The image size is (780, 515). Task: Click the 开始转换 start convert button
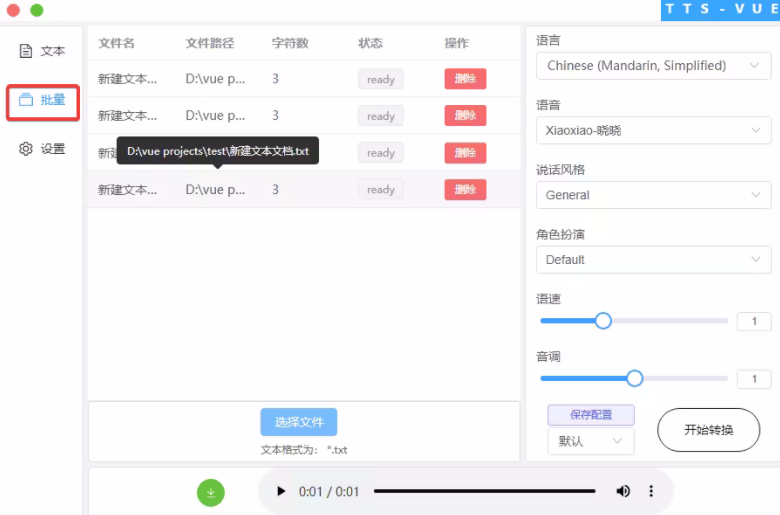point(708,430)
